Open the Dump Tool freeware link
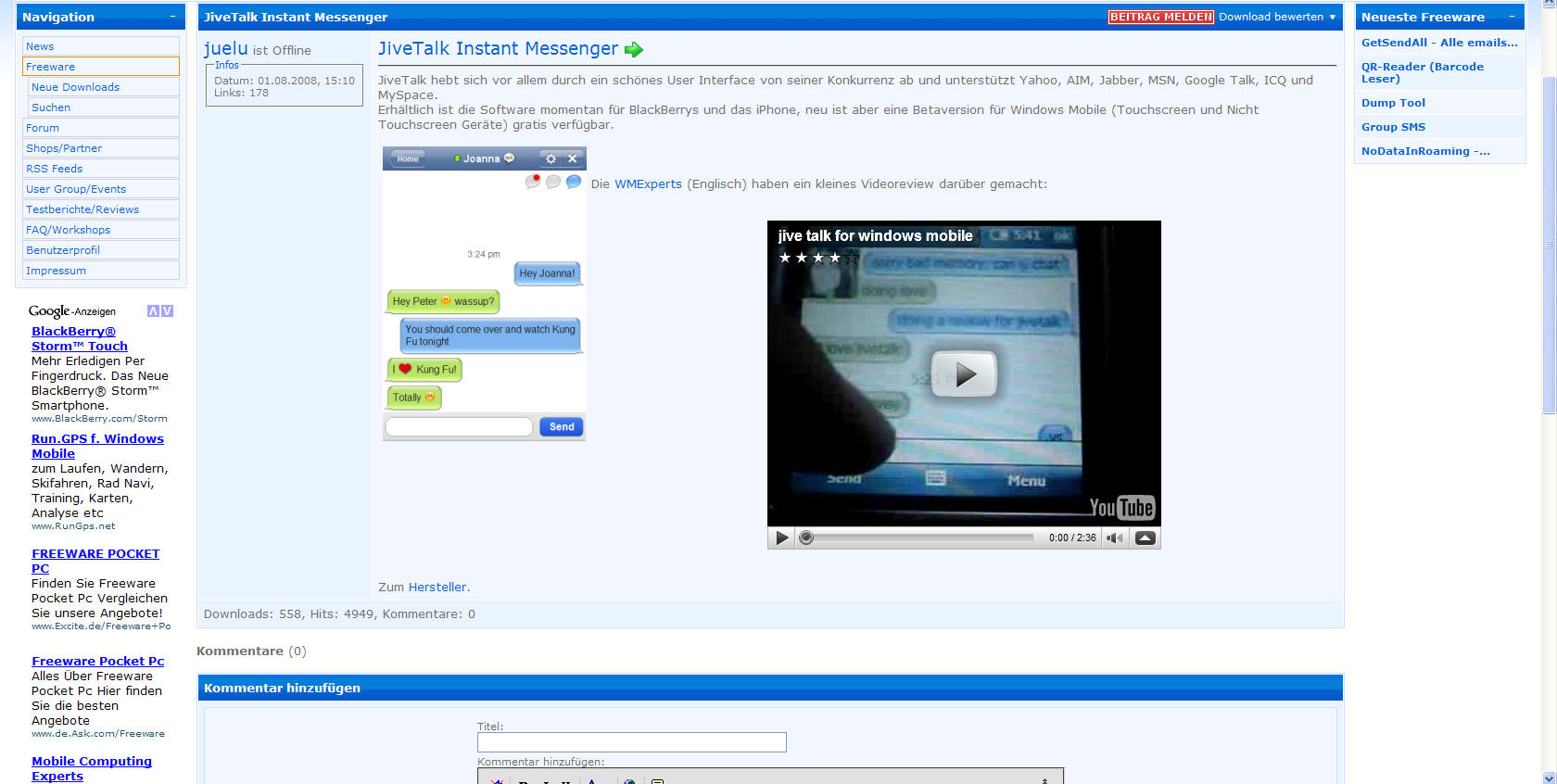The height and width of the screenshot is (784, 1557). [x=1393, y=103]
